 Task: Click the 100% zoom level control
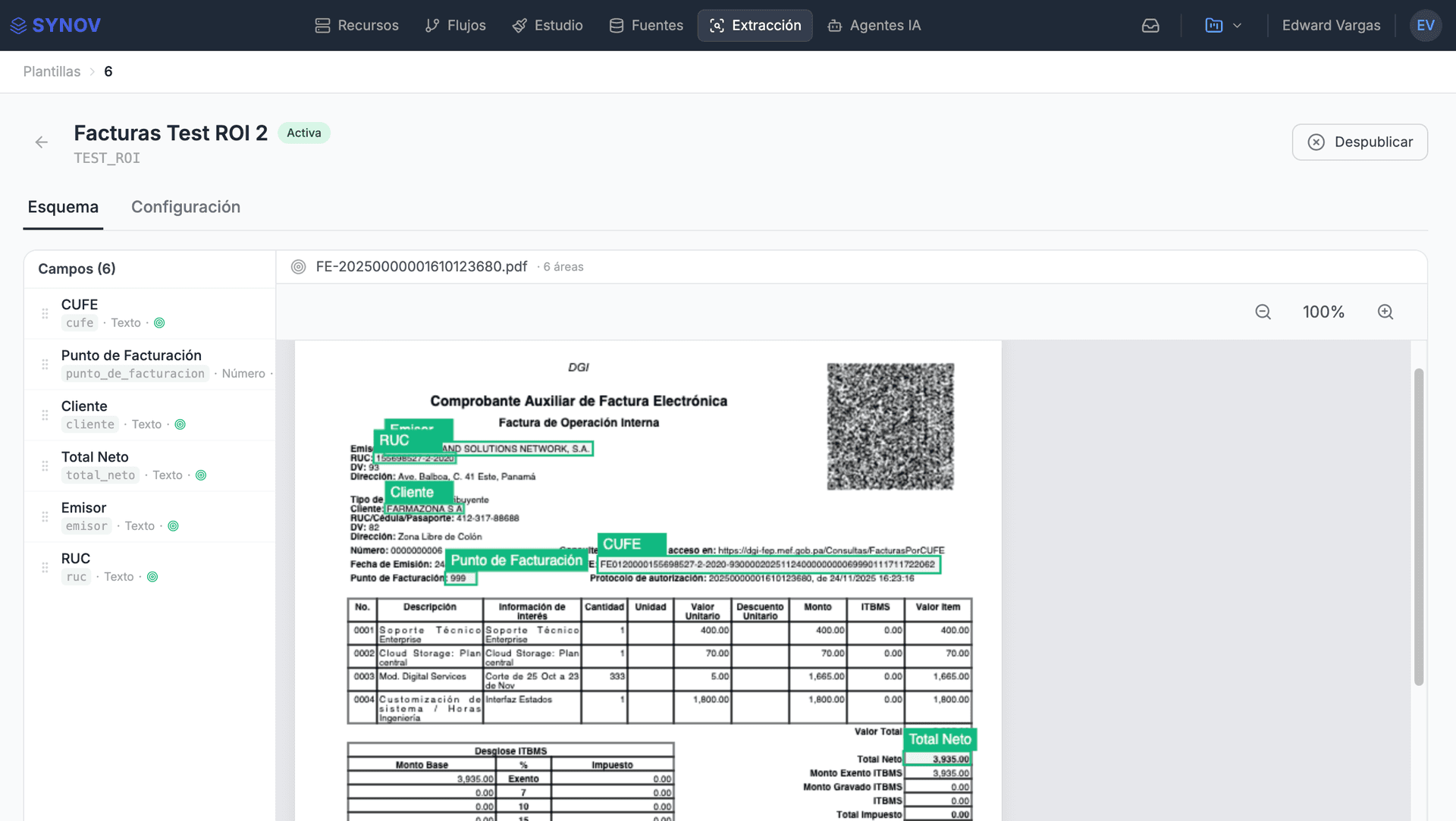point(1324,312)
